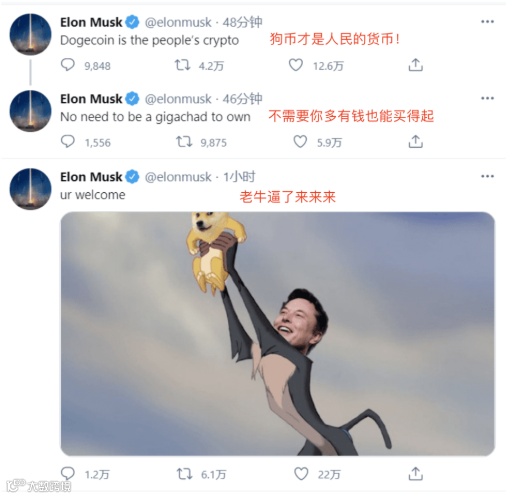Screen dimensions: 529x498
Task: Reply to the gigachad tweet
Action: click(67, 141)
